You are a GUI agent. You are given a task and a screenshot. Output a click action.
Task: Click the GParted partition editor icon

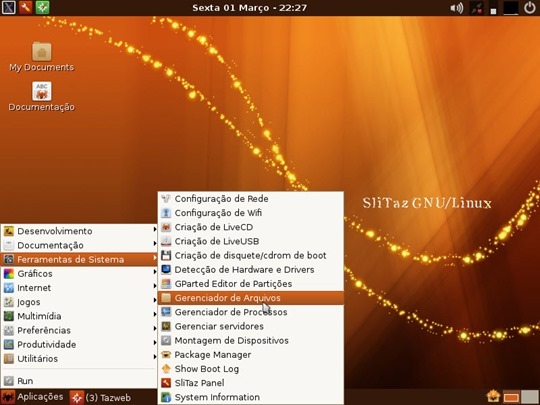click(166, 283)
